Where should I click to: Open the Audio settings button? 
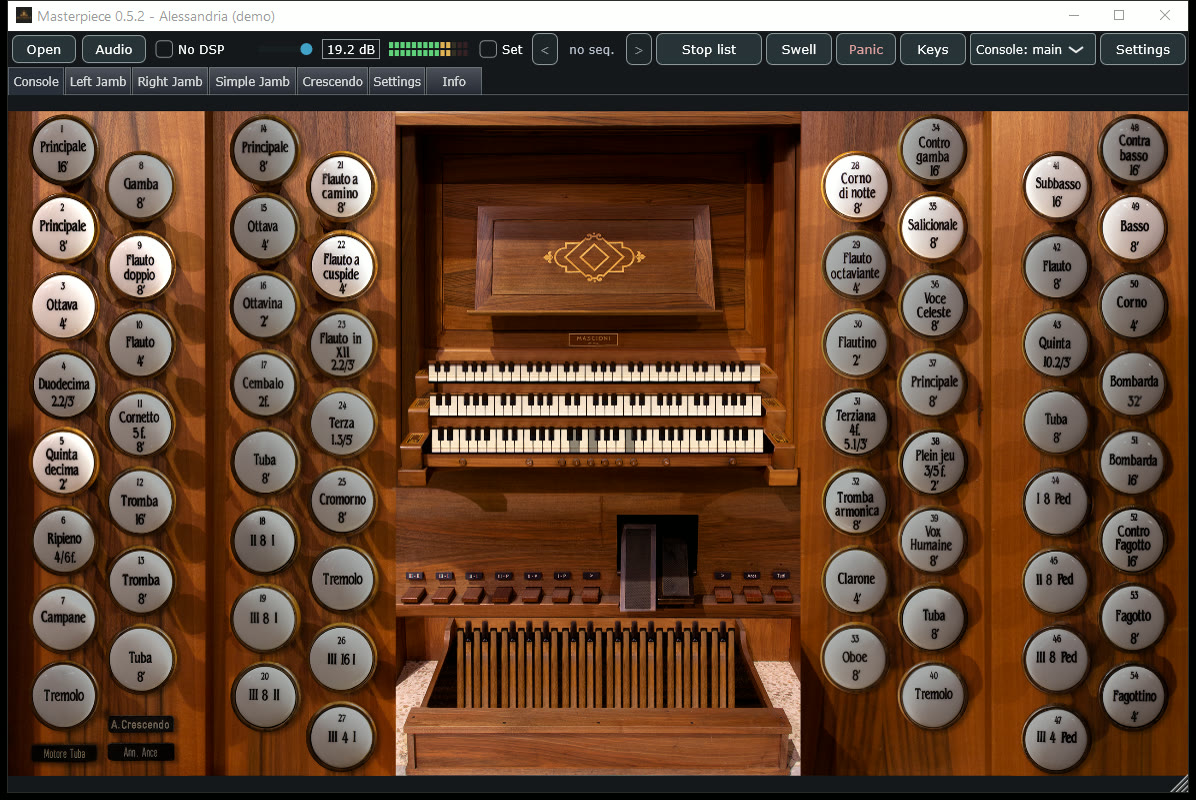(114, 50)
